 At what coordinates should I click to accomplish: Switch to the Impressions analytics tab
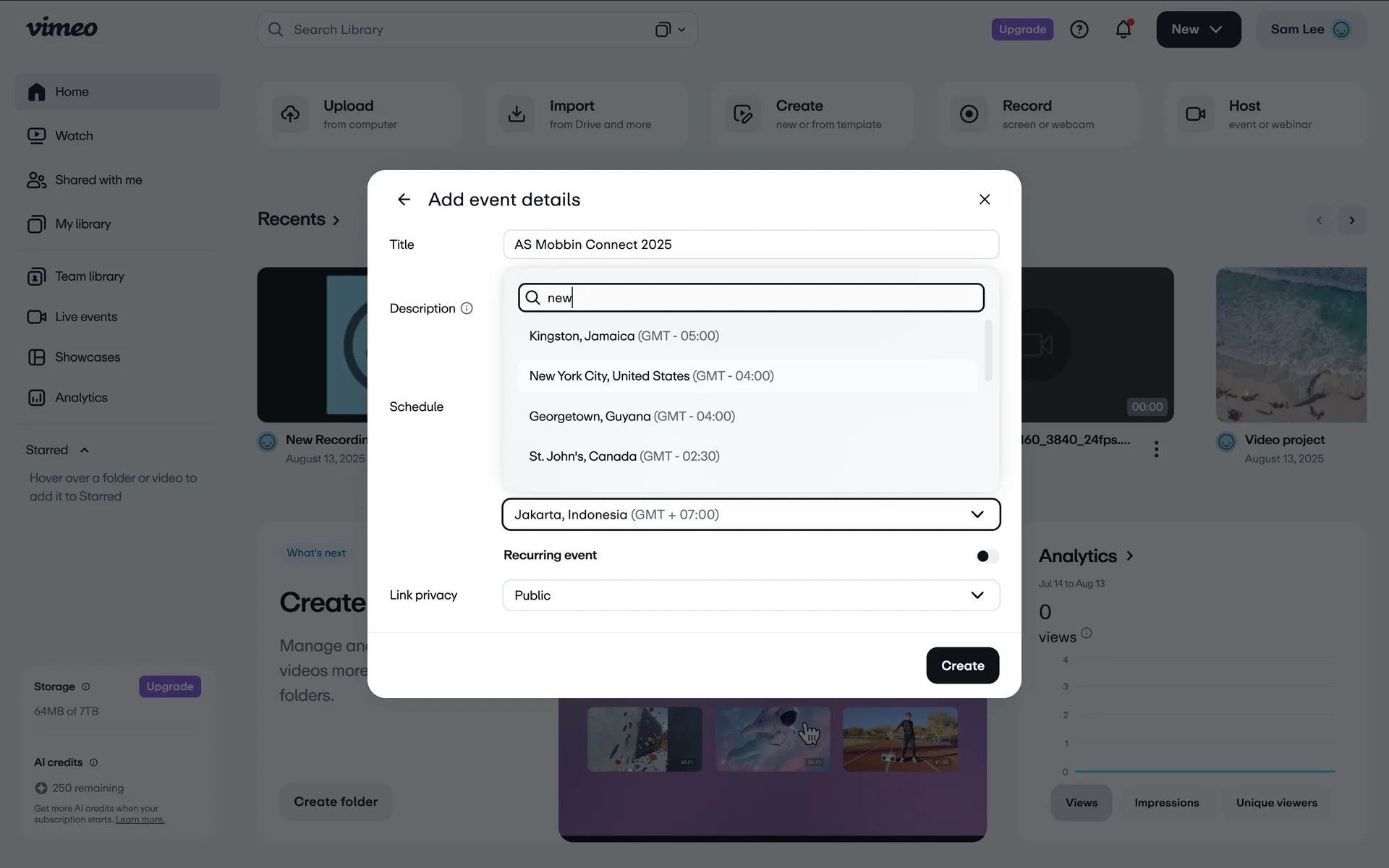[x=1166, y=803]
